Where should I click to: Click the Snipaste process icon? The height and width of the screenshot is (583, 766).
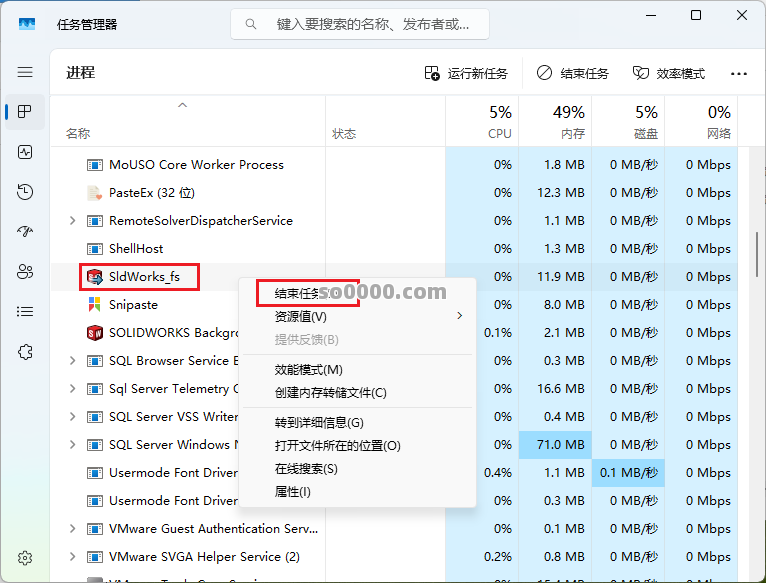pyautogui.click(x=94, y=304)
